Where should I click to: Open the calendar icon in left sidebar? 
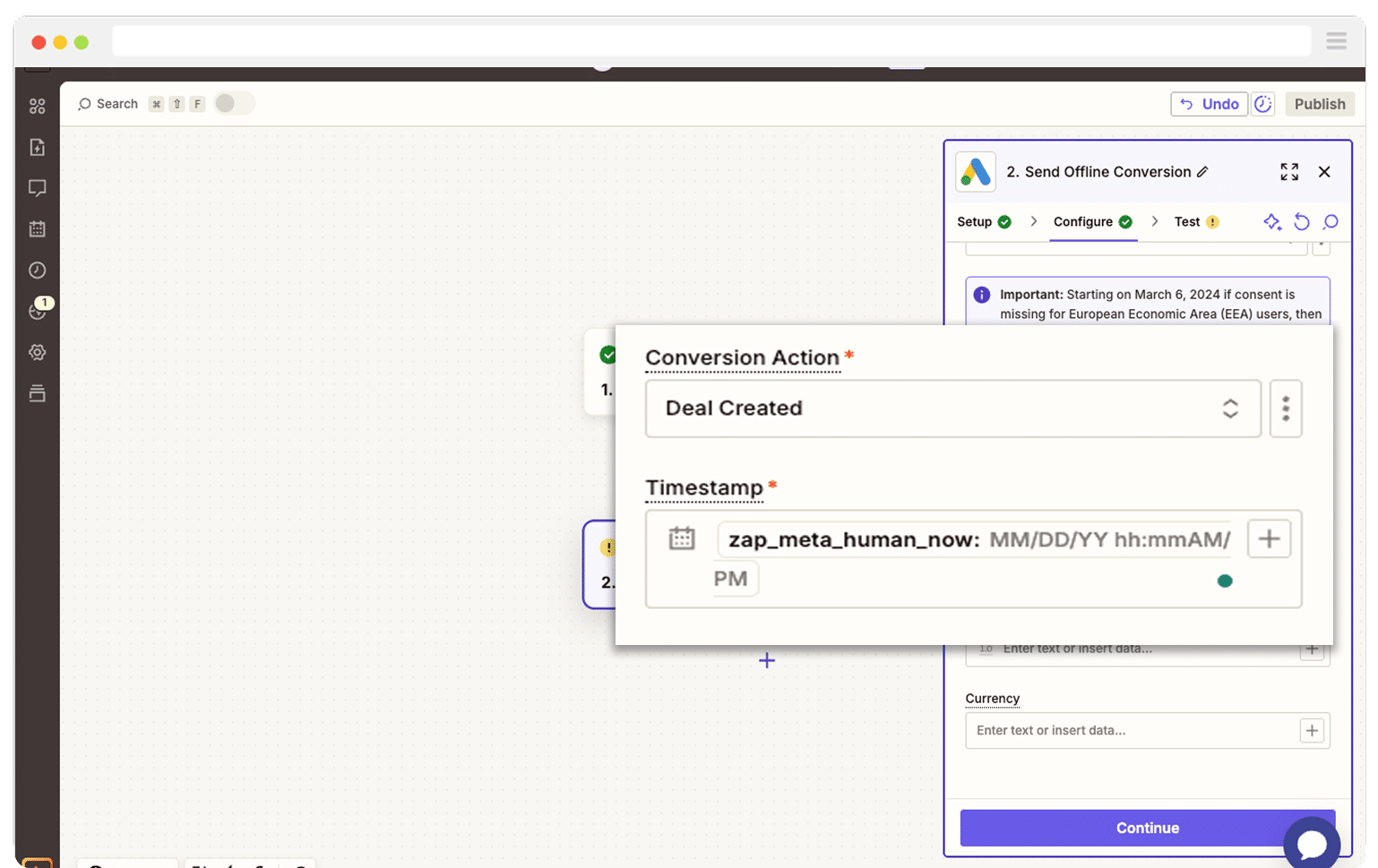coord(37,229)
